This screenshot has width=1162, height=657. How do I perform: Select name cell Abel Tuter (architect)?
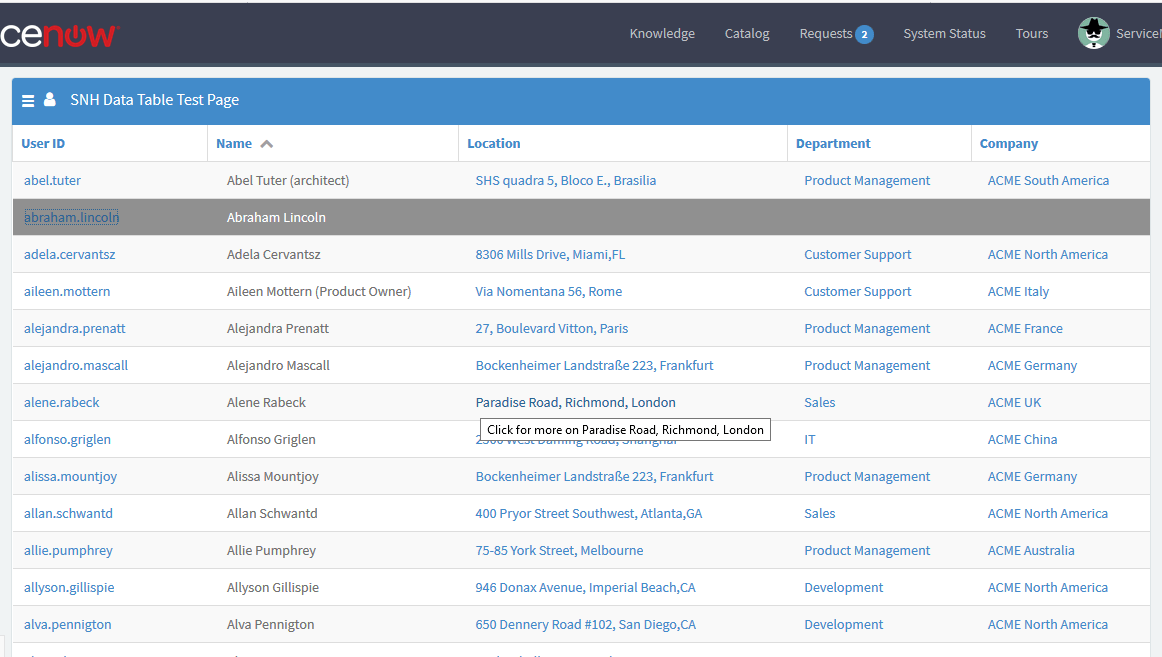288,181
